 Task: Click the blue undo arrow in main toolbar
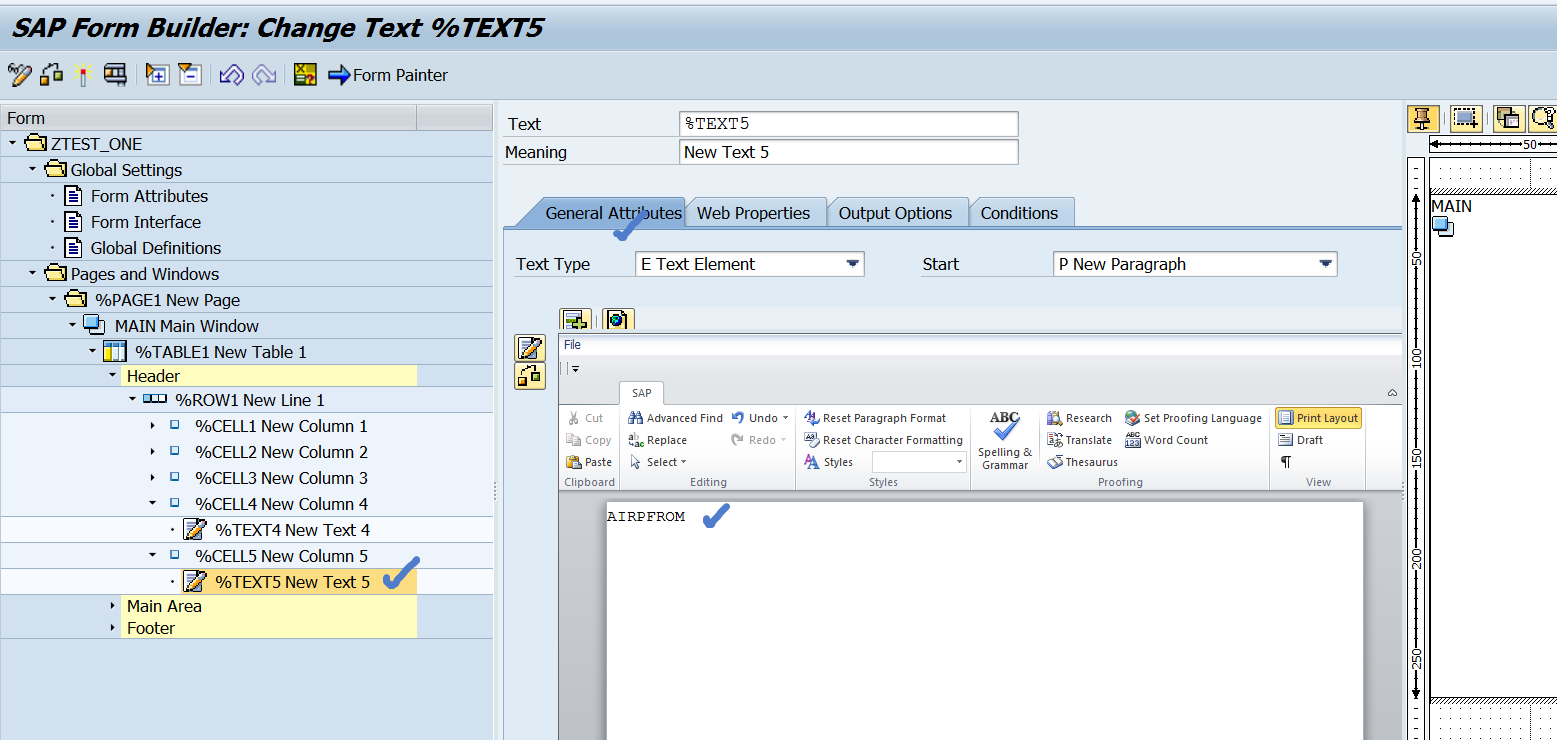[x=231, y=74]
